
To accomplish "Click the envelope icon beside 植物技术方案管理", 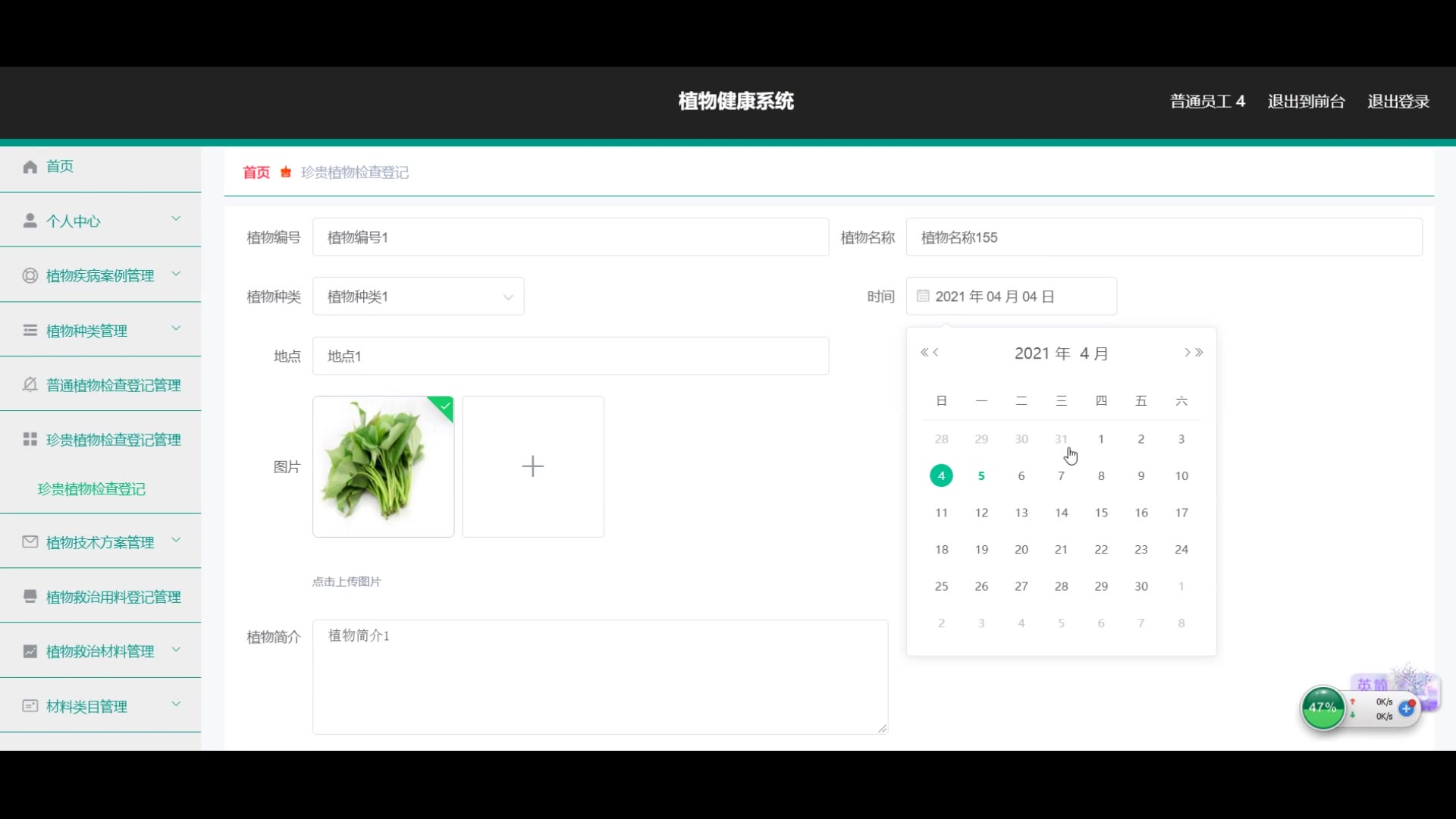I will [x=30, y=542].
